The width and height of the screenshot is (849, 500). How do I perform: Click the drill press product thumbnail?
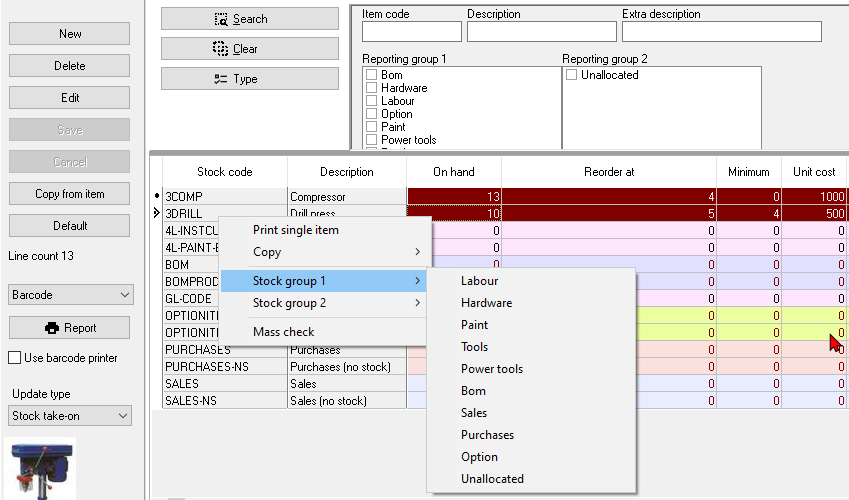coord(41,470)
